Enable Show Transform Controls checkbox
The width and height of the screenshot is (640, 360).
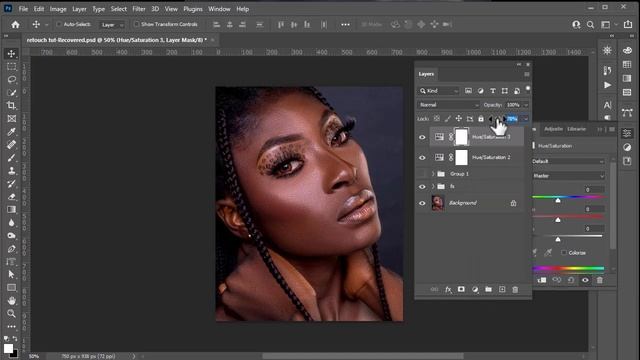click(136, 24)
